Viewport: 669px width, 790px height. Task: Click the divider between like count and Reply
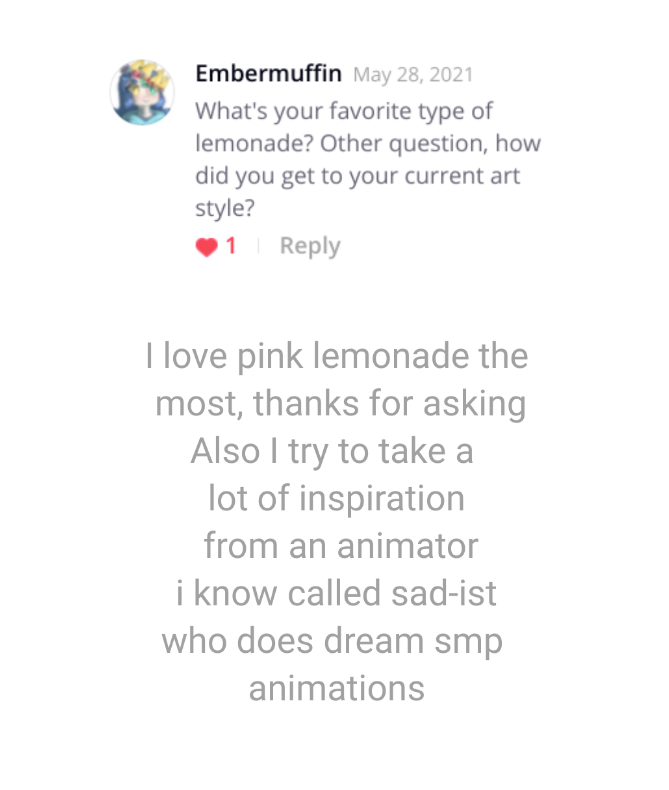[x=258, y=246]
